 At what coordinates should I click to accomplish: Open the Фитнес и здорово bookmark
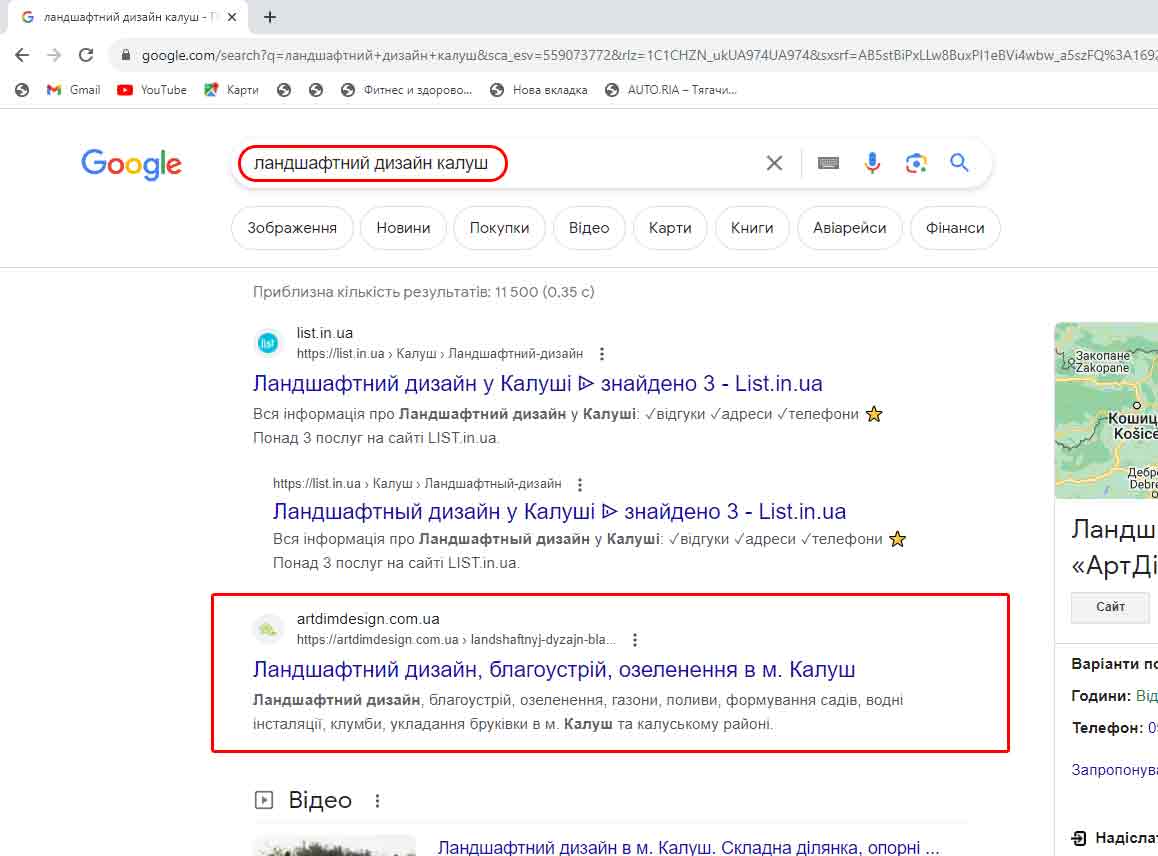[x=406, y=90]
